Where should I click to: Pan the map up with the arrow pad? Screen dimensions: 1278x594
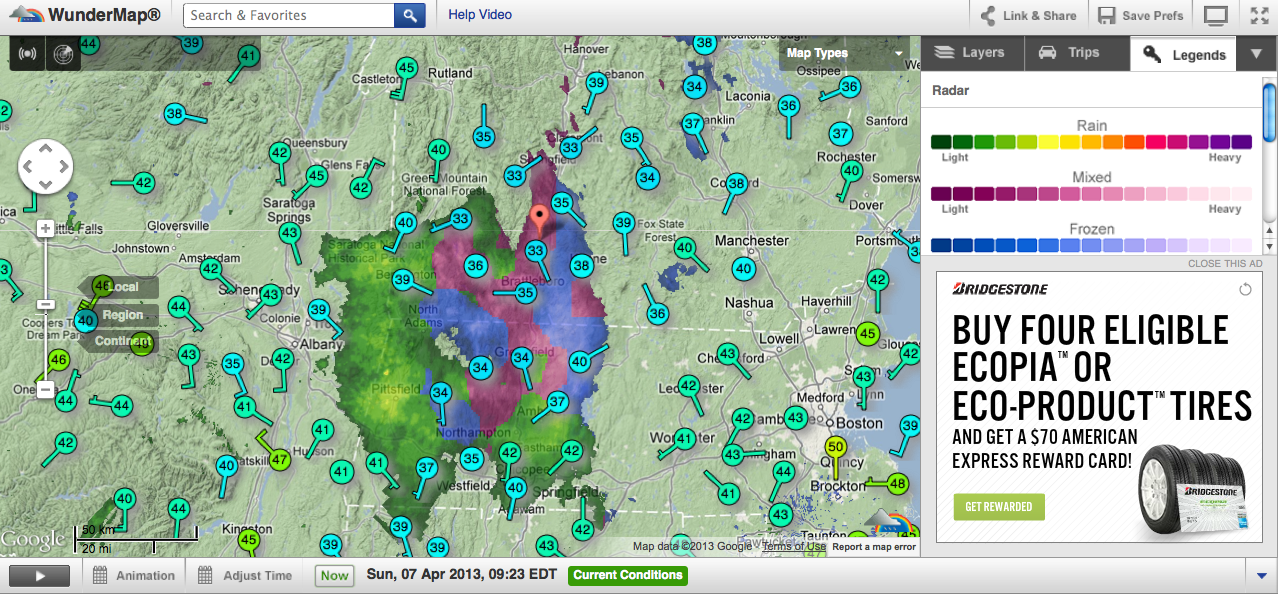pyautogui.click(x=45, y=148)
